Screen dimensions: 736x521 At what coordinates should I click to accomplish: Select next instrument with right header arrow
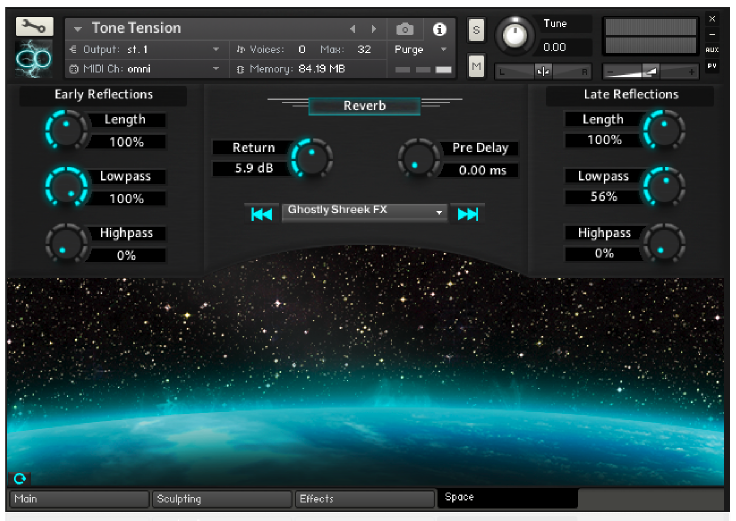[x=374, y=29]
